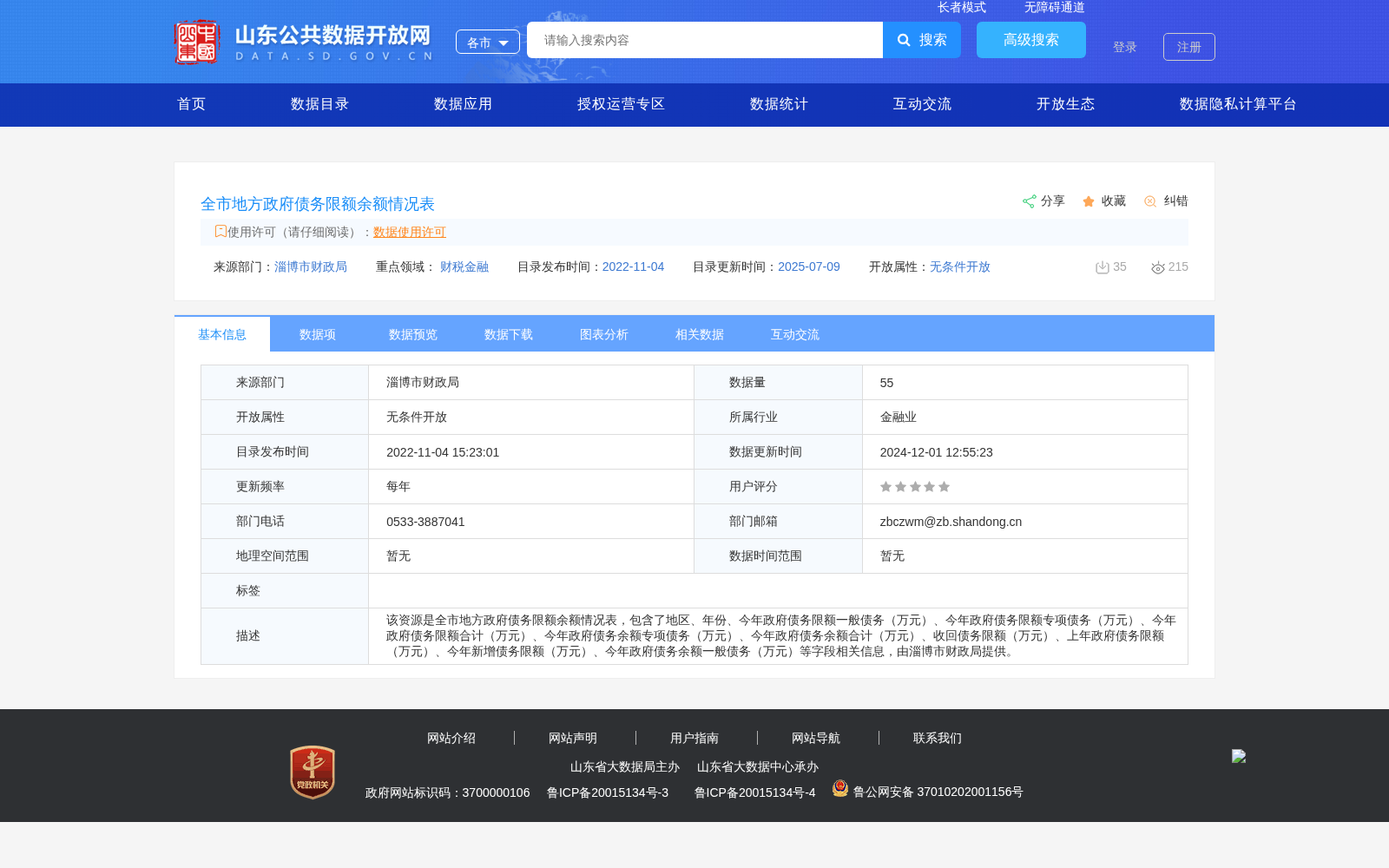Click the dataset title 全市地方政府债务限额余额情况表
The height and width of the screenshot is (868, 1389).
(x=318, y=204)
